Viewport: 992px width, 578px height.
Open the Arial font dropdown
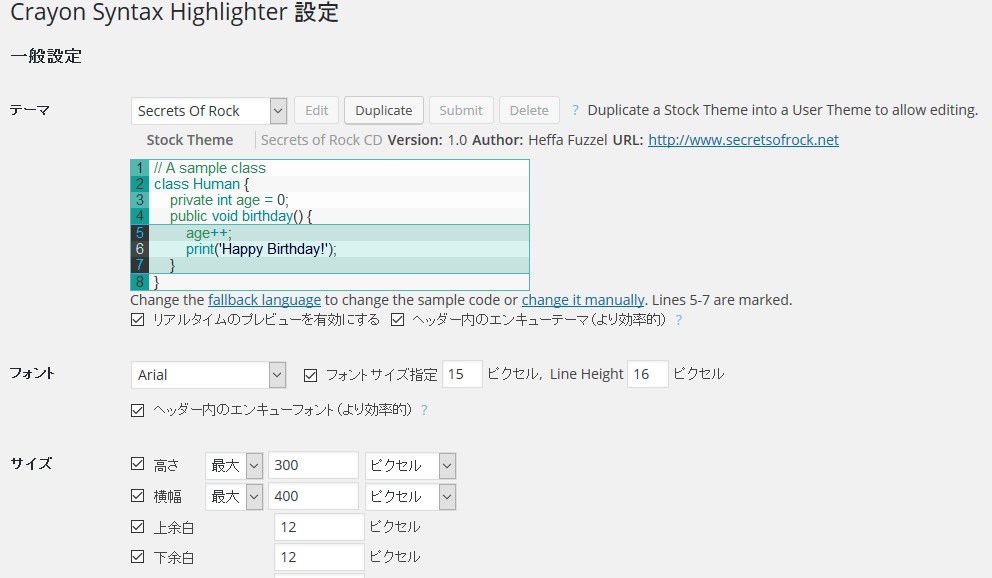tap(209, 375)
